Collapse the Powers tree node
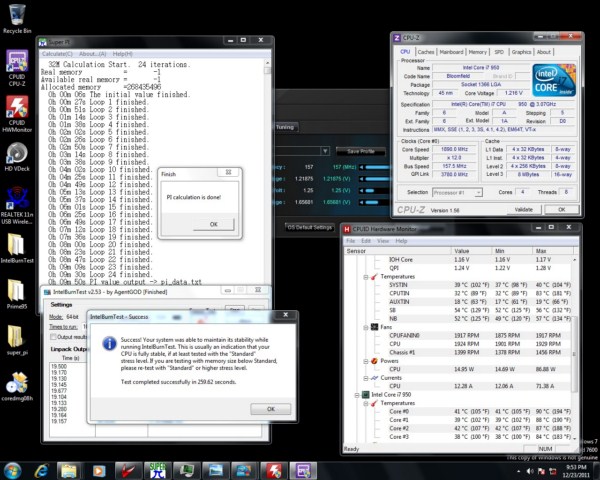Screen dimensions: 600x480 [366, 361]
